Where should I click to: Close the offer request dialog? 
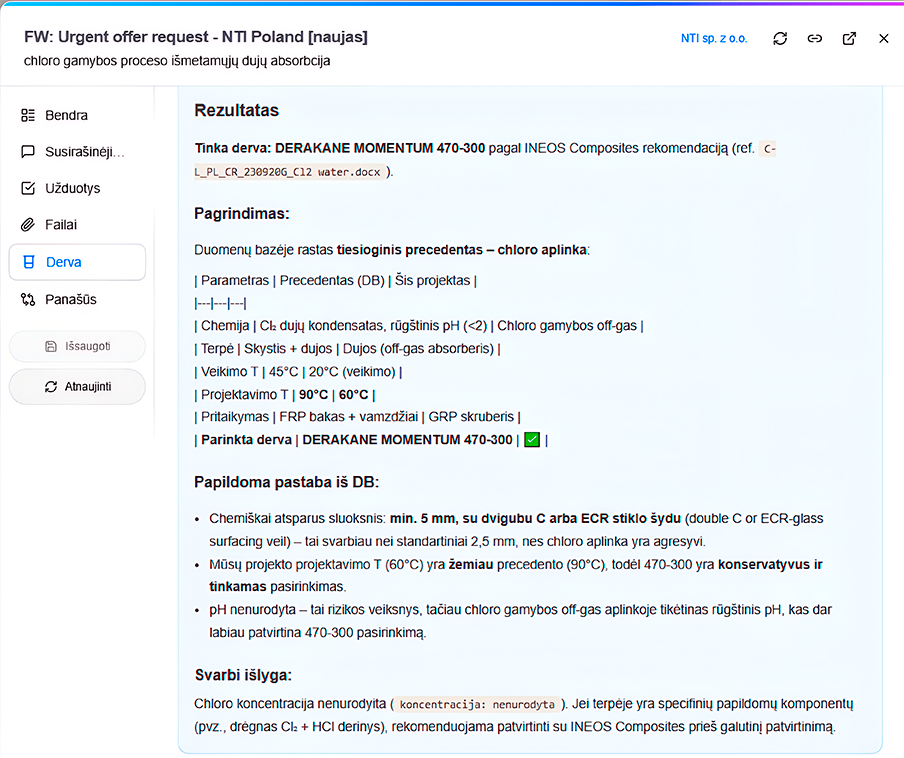coord(883,38)
